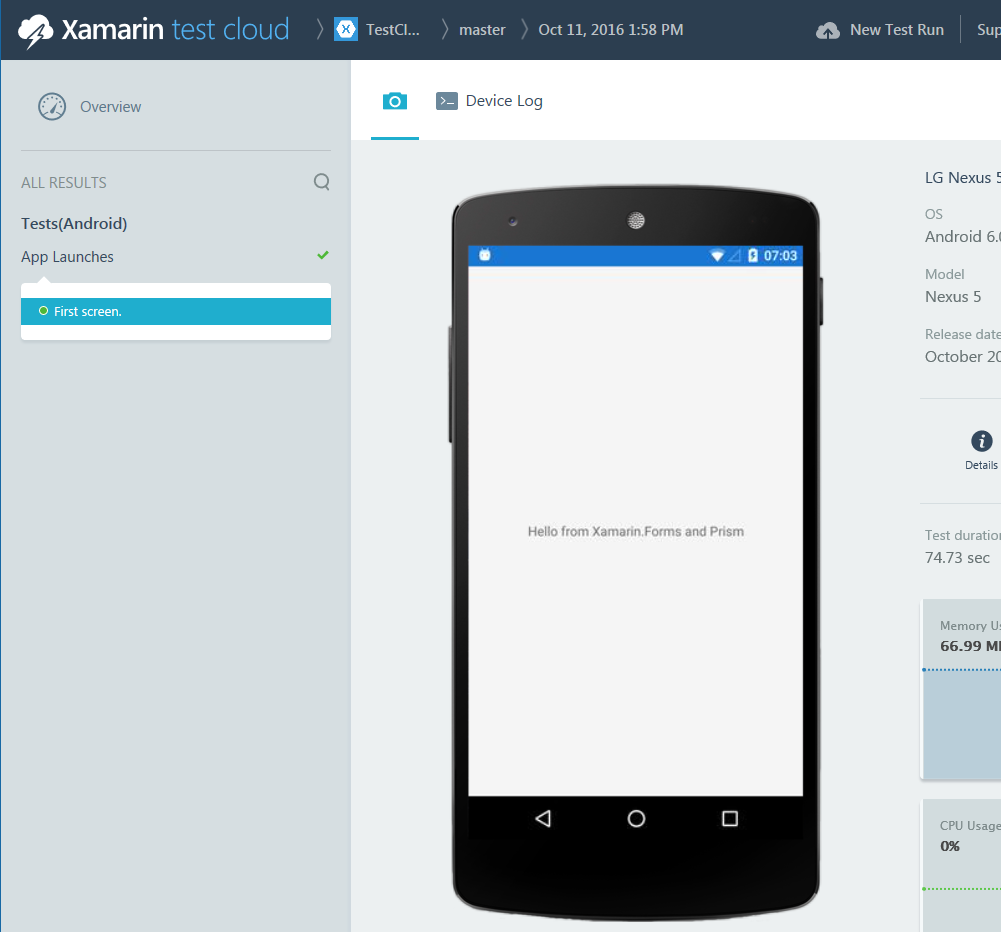
Task: Click the Android notification icon in the device status bar
Action: coord(485,255)
